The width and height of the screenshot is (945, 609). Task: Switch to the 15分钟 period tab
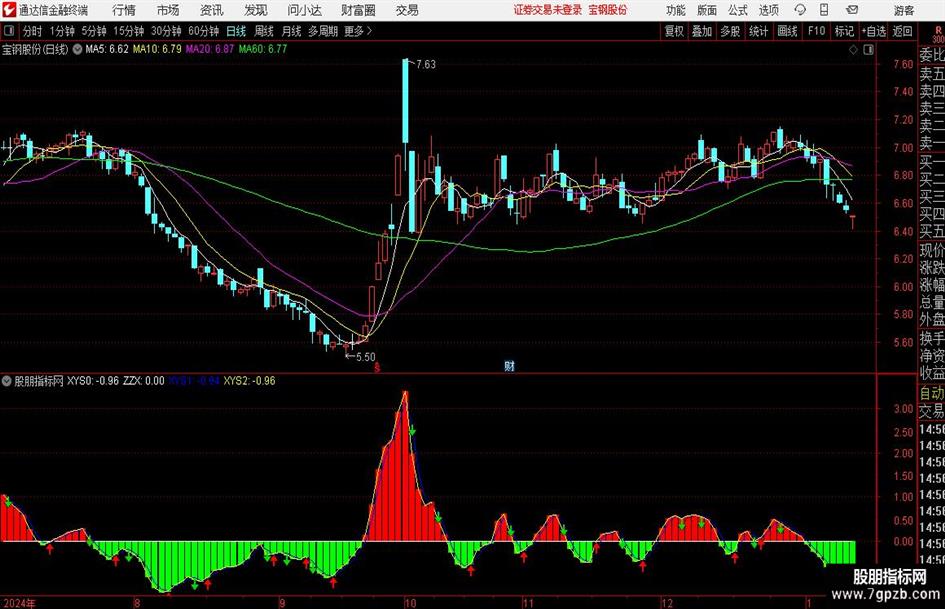[128, 31]
